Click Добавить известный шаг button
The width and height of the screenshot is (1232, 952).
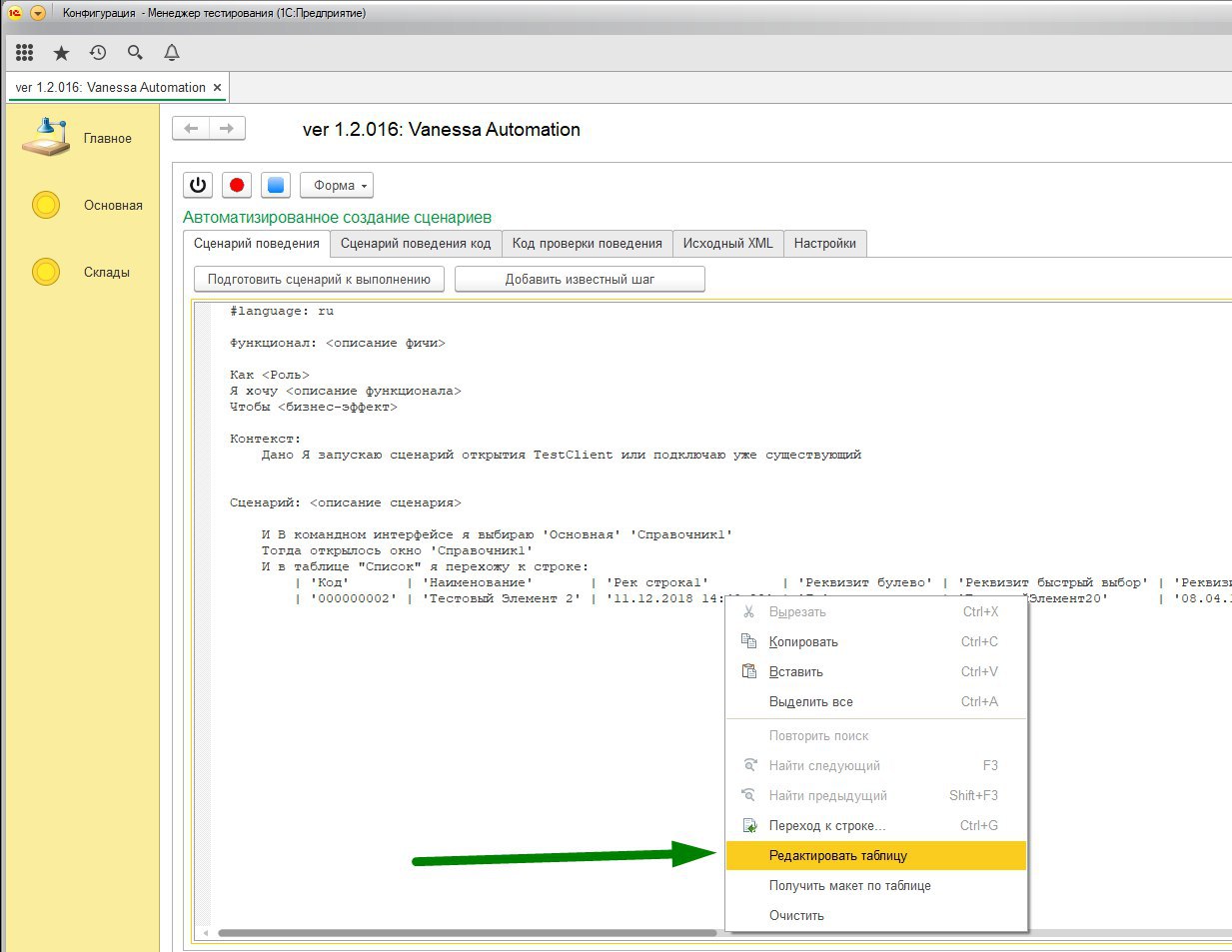[x=580, y=279]
